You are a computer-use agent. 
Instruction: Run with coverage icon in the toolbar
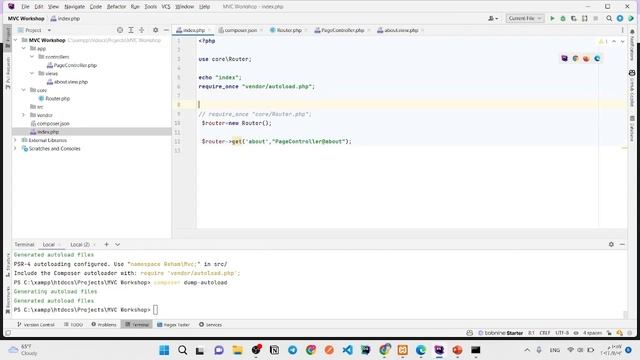[x=574, y=18]
